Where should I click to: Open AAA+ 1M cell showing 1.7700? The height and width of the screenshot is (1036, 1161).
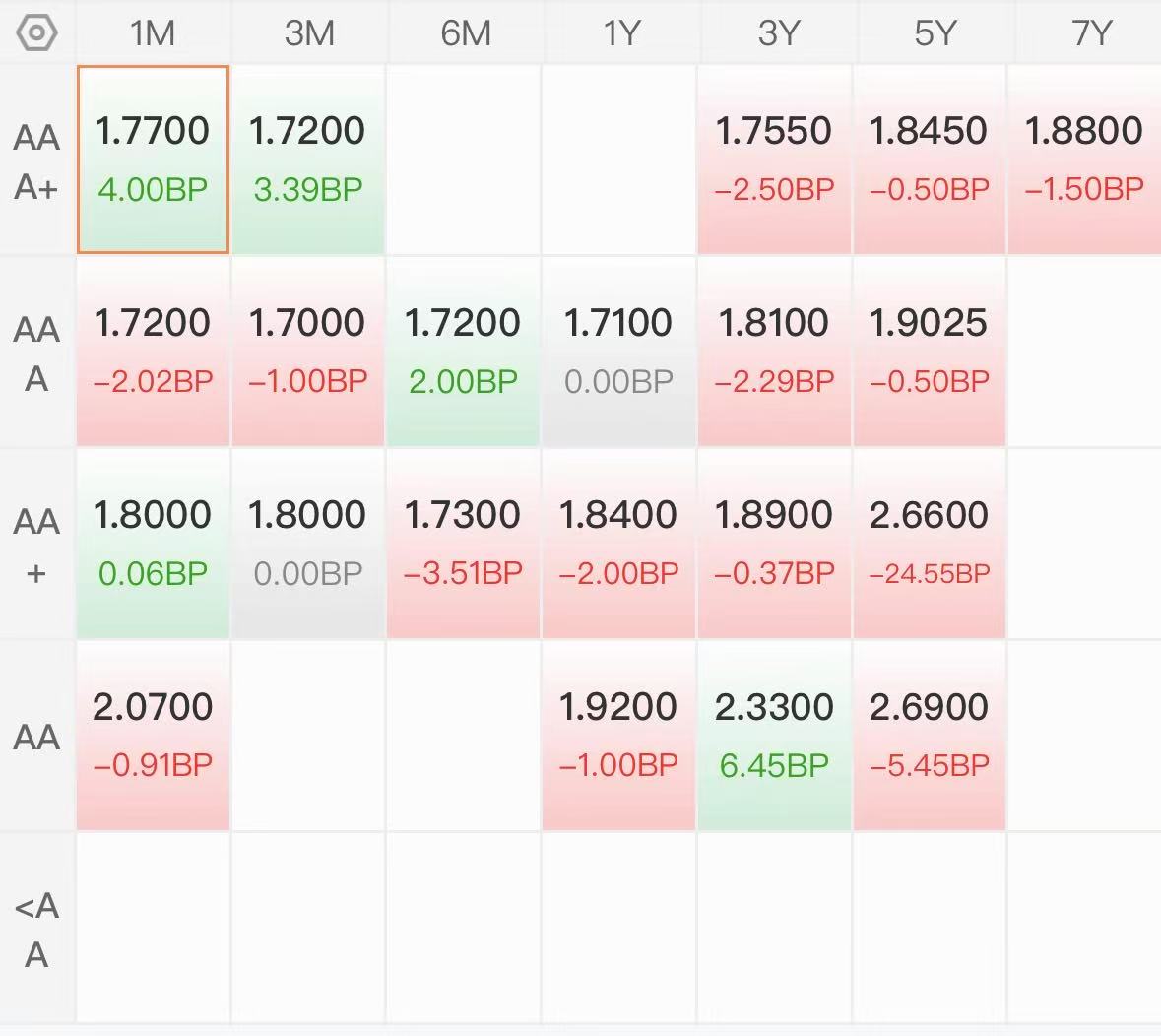click(x=154, y=160)
